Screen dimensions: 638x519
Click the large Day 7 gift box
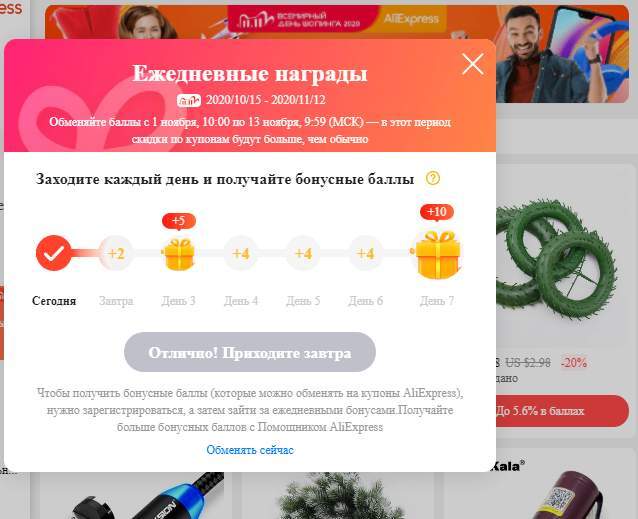click(x=436, y=254)
